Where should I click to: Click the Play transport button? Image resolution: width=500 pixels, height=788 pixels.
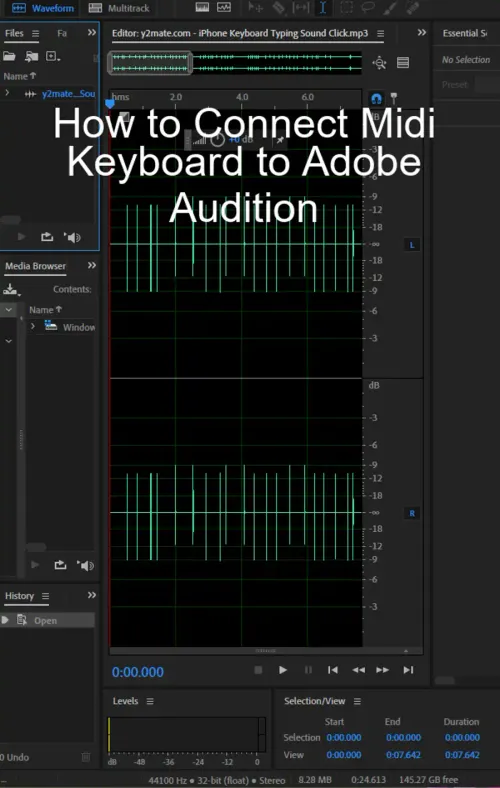282,670
